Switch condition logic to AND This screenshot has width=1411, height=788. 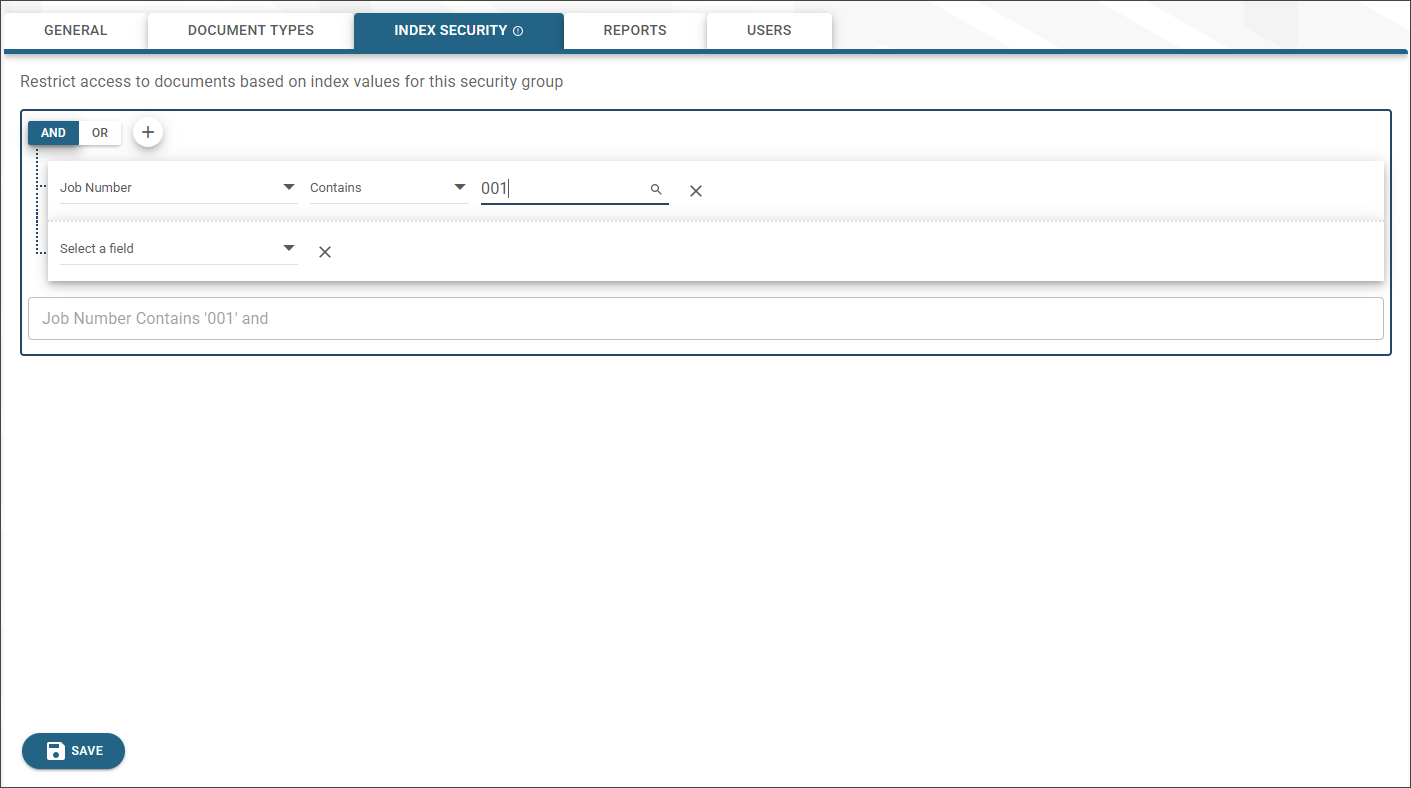[x=53, y=133]
